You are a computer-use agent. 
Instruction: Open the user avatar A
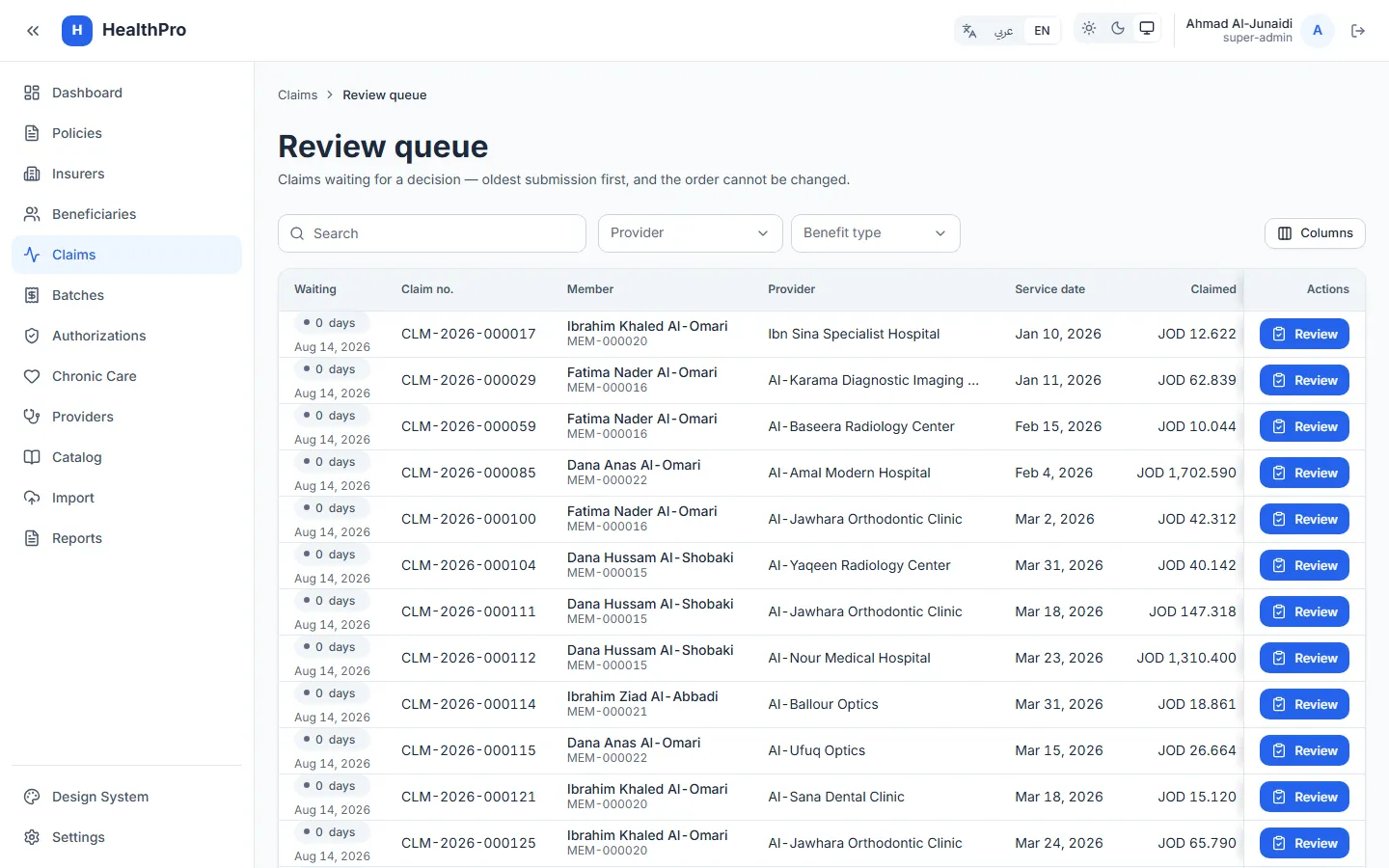click(x=1318, y=31)
